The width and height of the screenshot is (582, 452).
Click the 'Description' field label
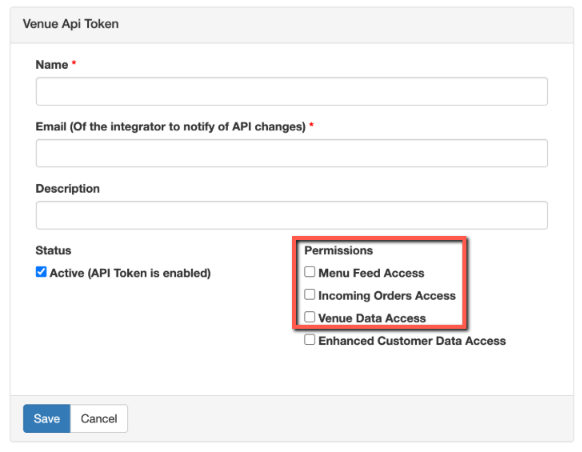click(x=68, y=189)
